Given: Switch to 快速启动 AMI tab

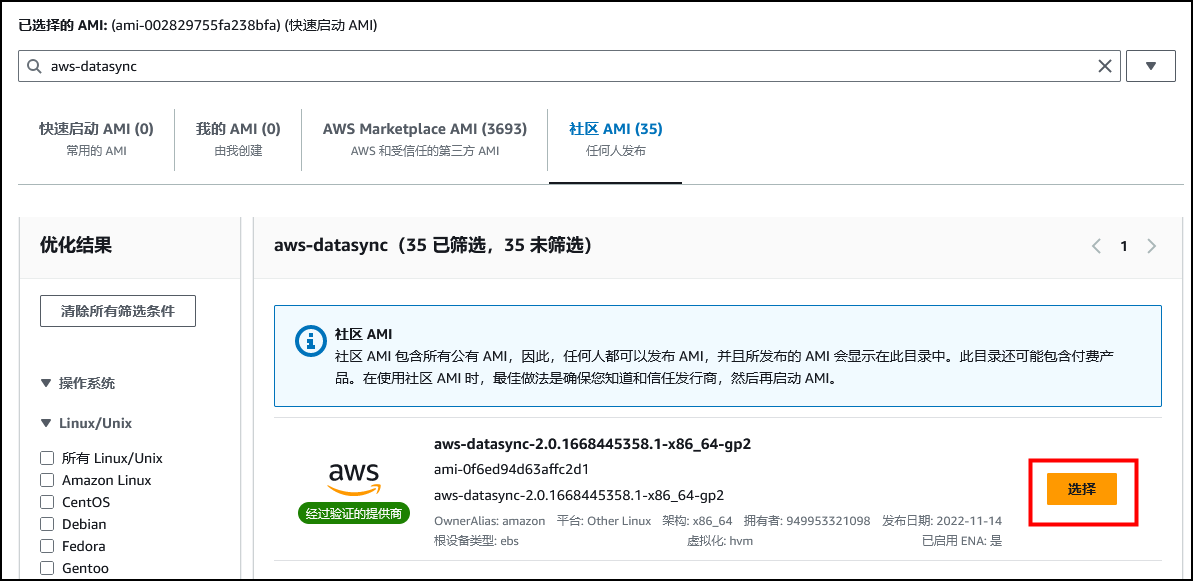Looking at the screenshot, I should click(x=97, y=139).
